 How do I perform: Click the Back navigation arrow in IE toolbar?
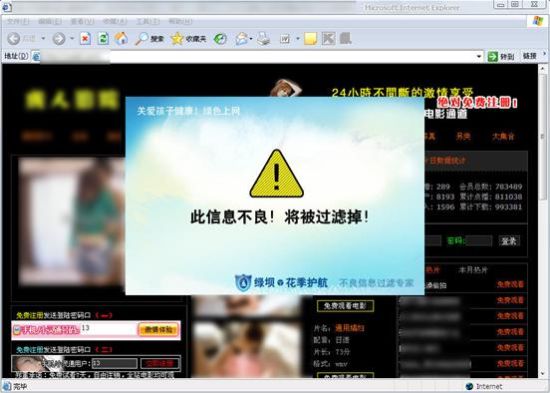(13, 38)
